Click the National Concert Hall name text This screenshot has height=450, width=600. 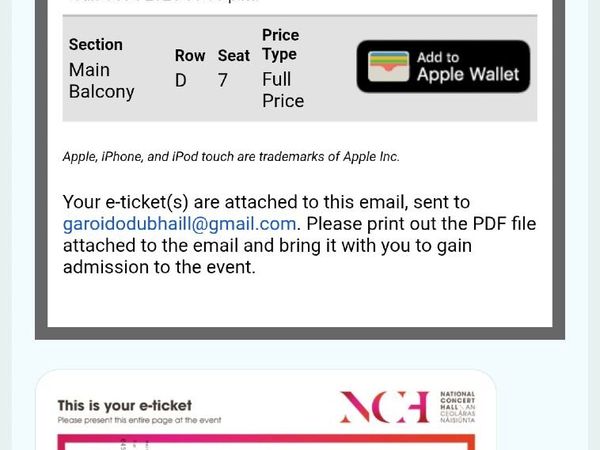458,407
